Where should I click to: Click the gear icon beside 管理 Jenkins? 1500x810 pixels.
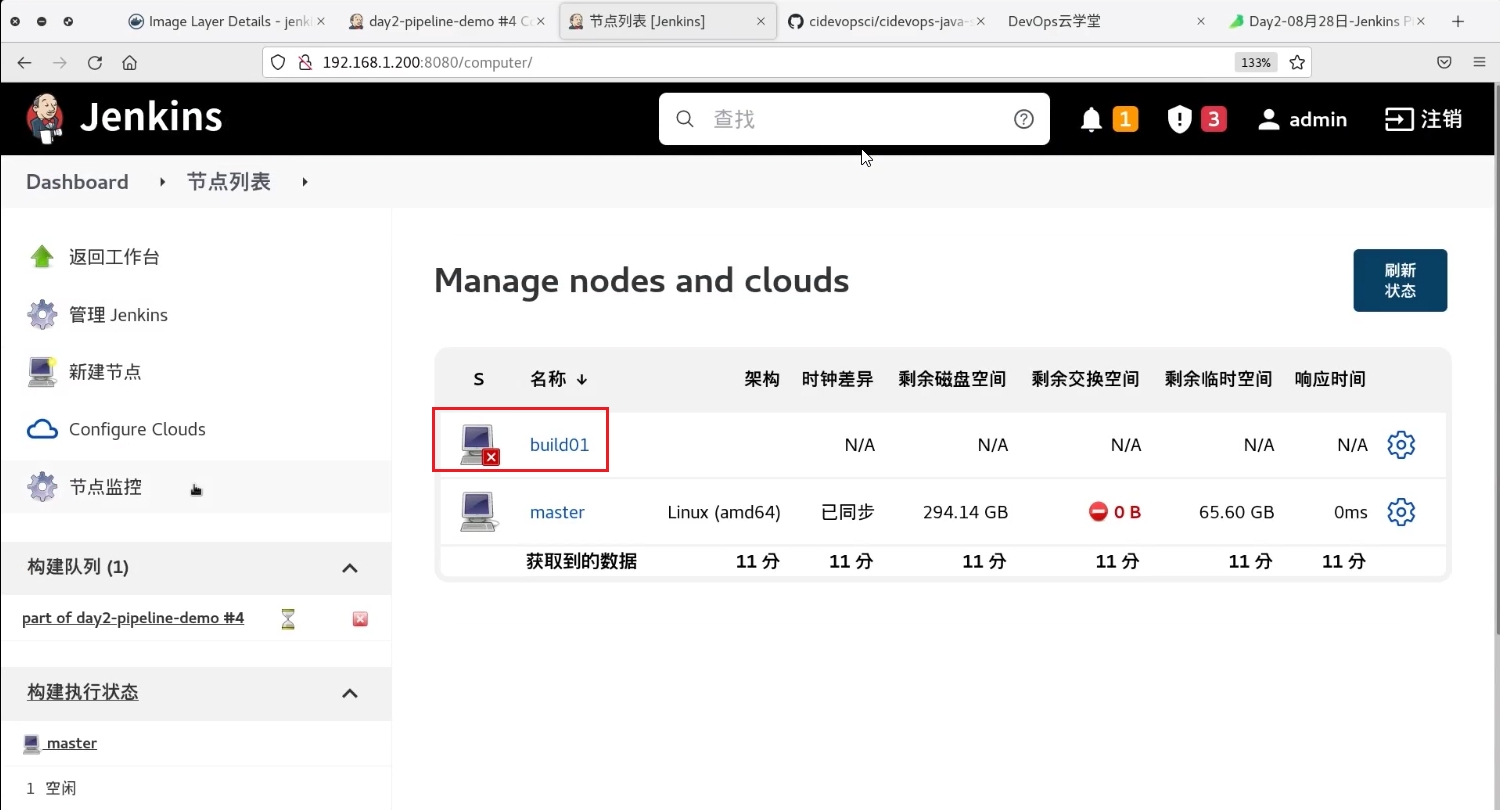(42, 315)
